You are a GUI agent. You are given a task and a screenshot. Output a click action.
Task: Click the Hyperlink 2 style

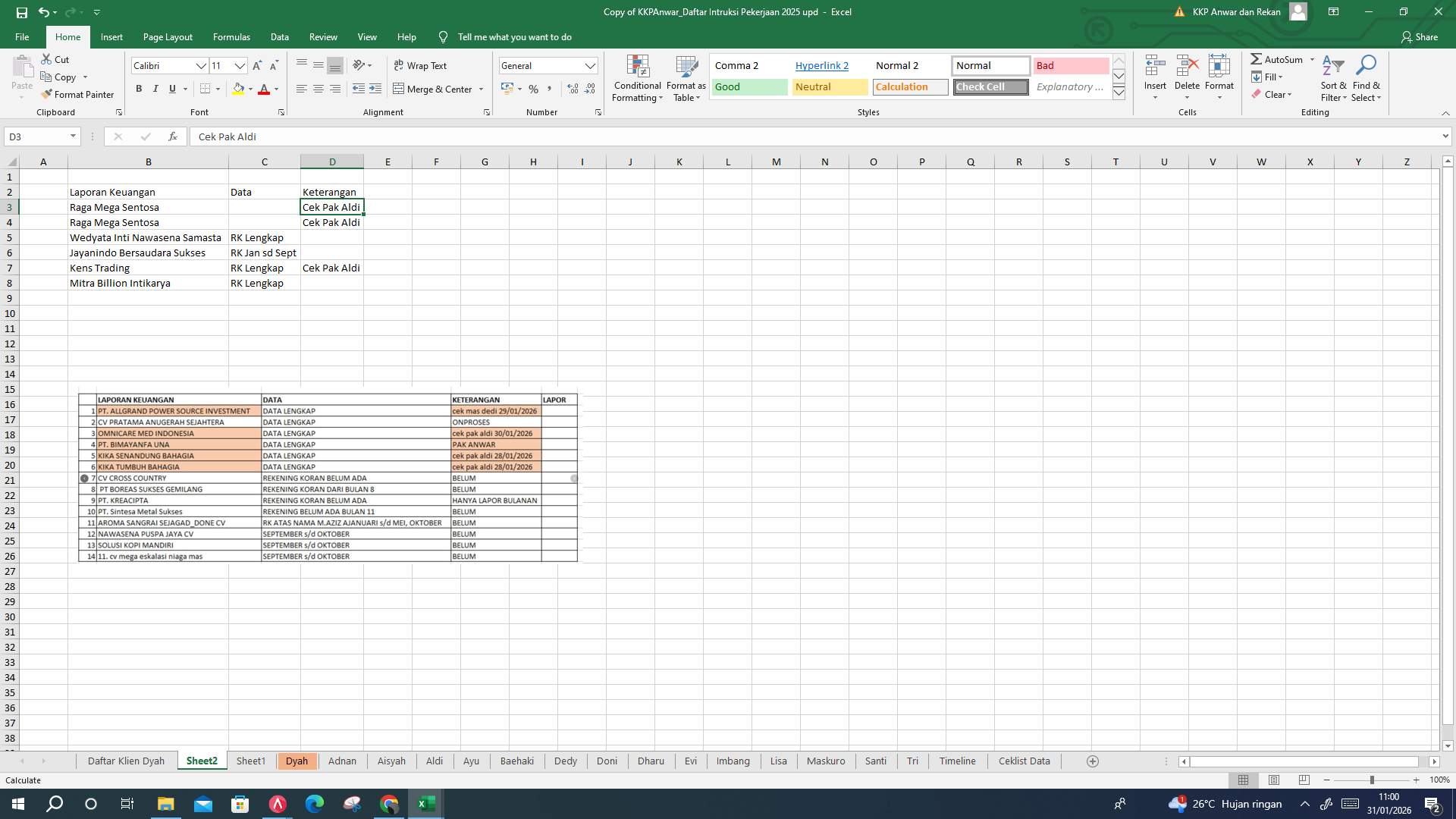822,65
